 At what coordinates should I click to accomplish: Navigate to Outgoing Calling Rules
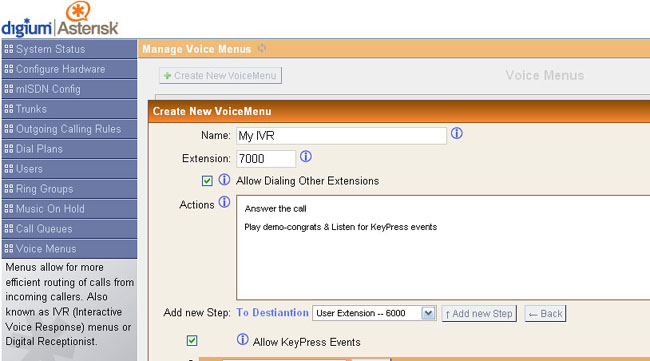[69, 129]
